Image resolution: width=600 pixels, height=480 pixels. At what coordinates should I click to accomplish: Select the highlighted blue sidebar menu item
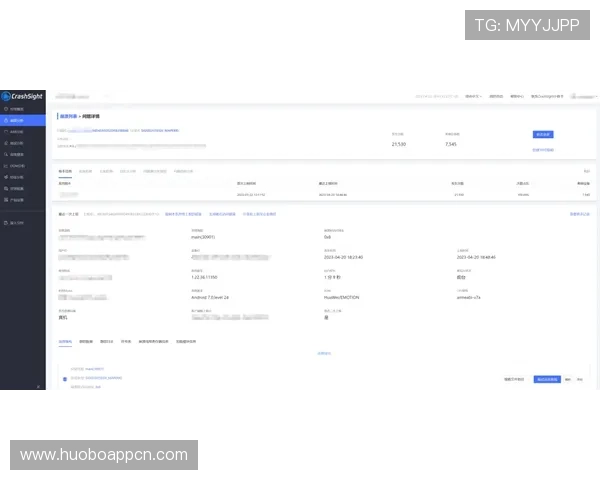[22, 120]
